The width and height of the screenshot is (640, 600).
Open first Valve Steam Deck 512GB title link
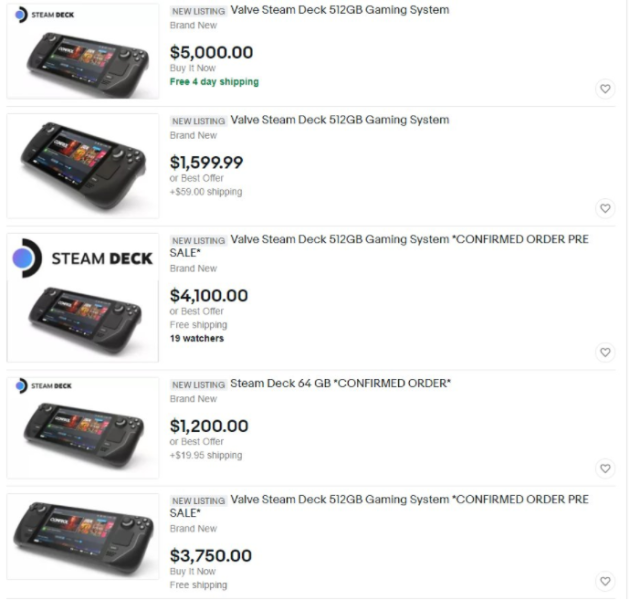point(340,10)
